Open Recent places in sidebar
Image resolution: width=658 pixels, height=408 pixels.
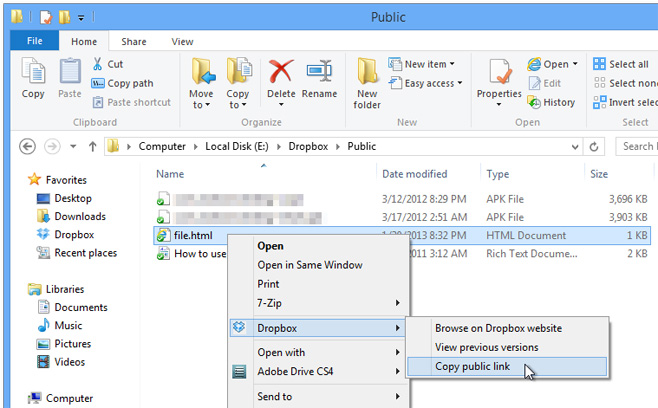(x=86, y=253)
